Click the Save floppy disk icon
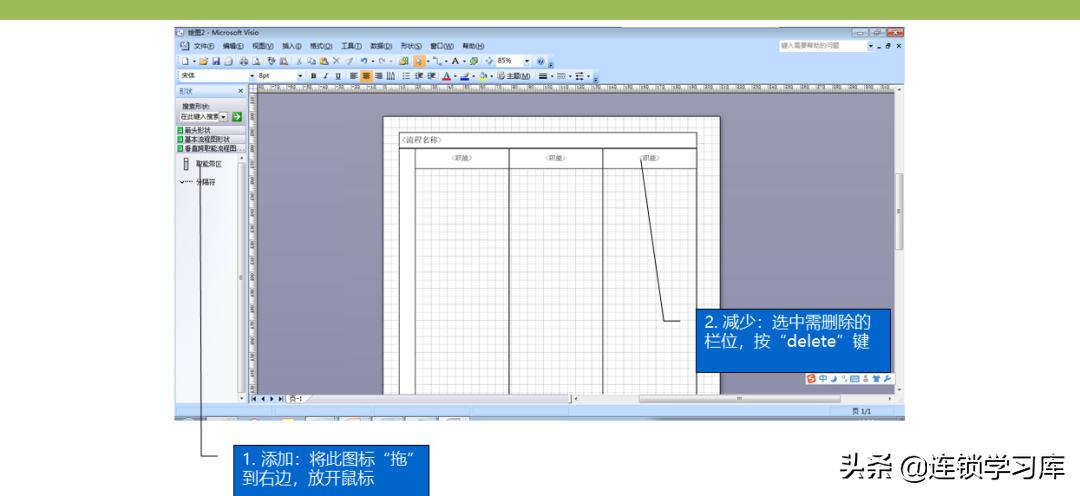 tap(216, 61)
